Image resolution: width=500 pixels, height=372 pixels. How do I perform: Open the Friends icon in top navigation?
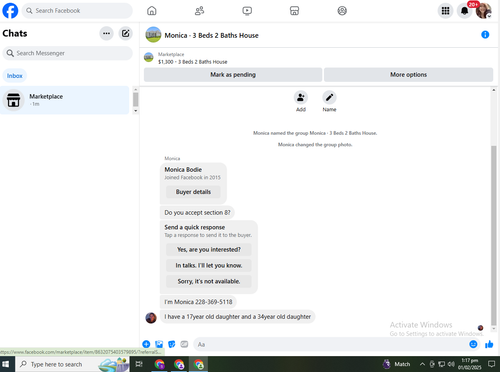point(199,11)
